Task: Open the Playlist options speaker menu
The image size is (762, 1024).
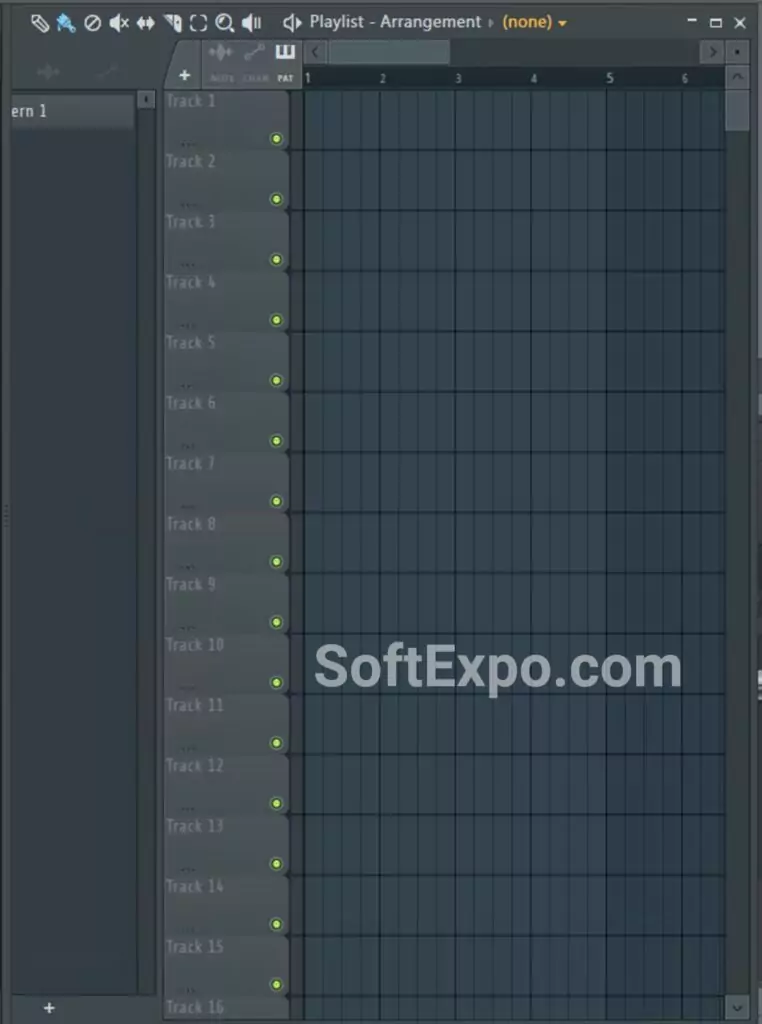Action: point(292,23)
